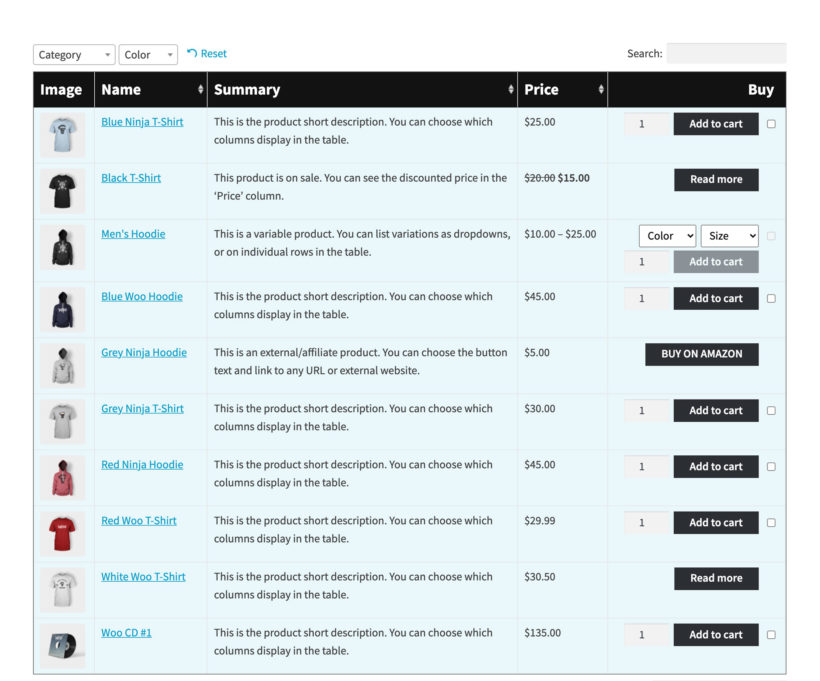Image resolution: width=820 pixels, height=681 pixels.
Task: Expand the Color filter dropdown
Action: pos(147,54)
